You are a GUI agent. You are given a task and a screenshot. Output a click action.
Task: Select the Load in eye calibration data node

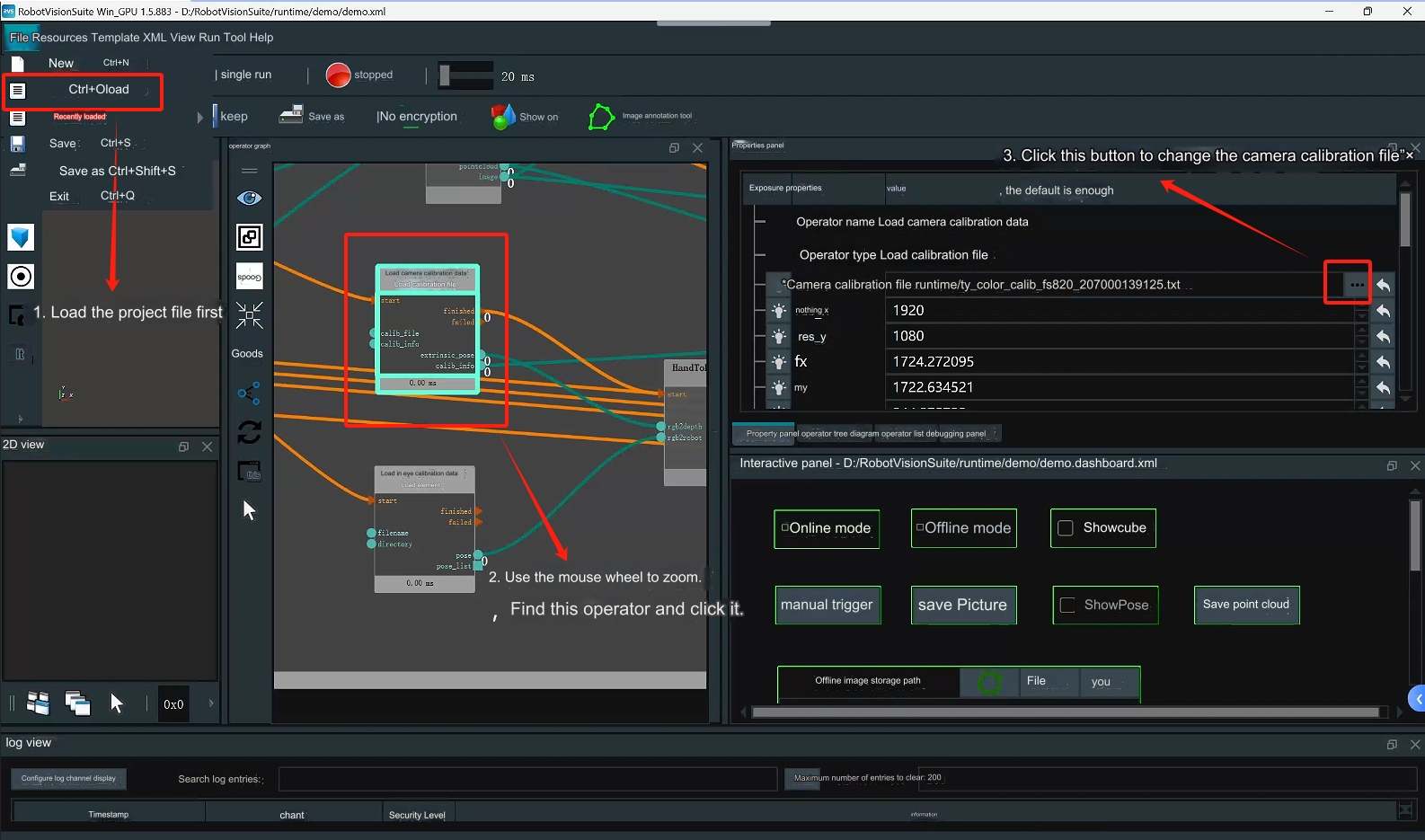coord(424,529)
